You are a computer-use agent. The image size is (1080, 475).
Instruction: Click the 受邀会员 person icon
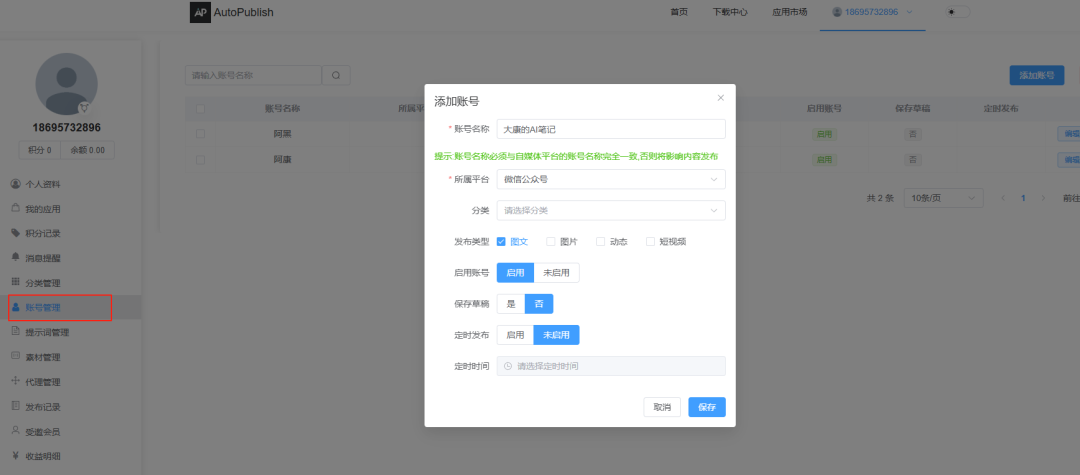coord(16,431)
